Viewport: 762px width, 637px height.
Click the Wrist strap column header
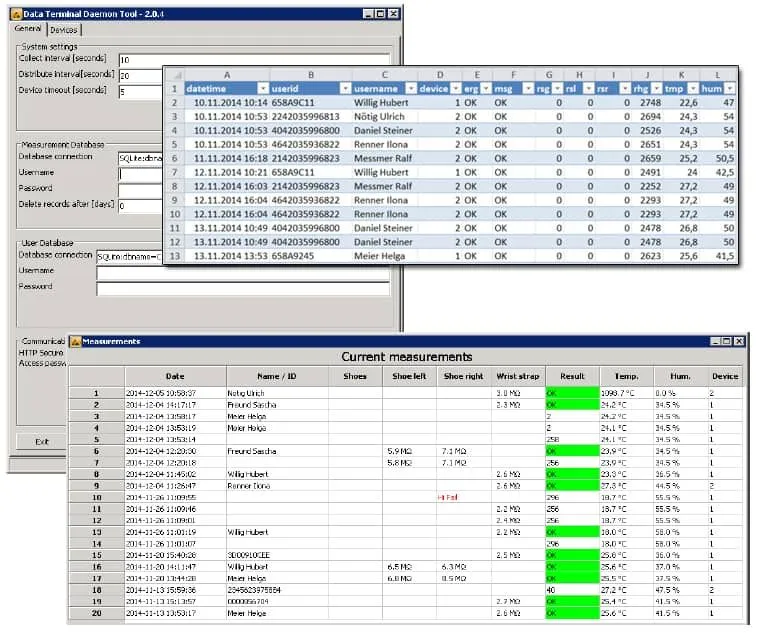(518, 376)
